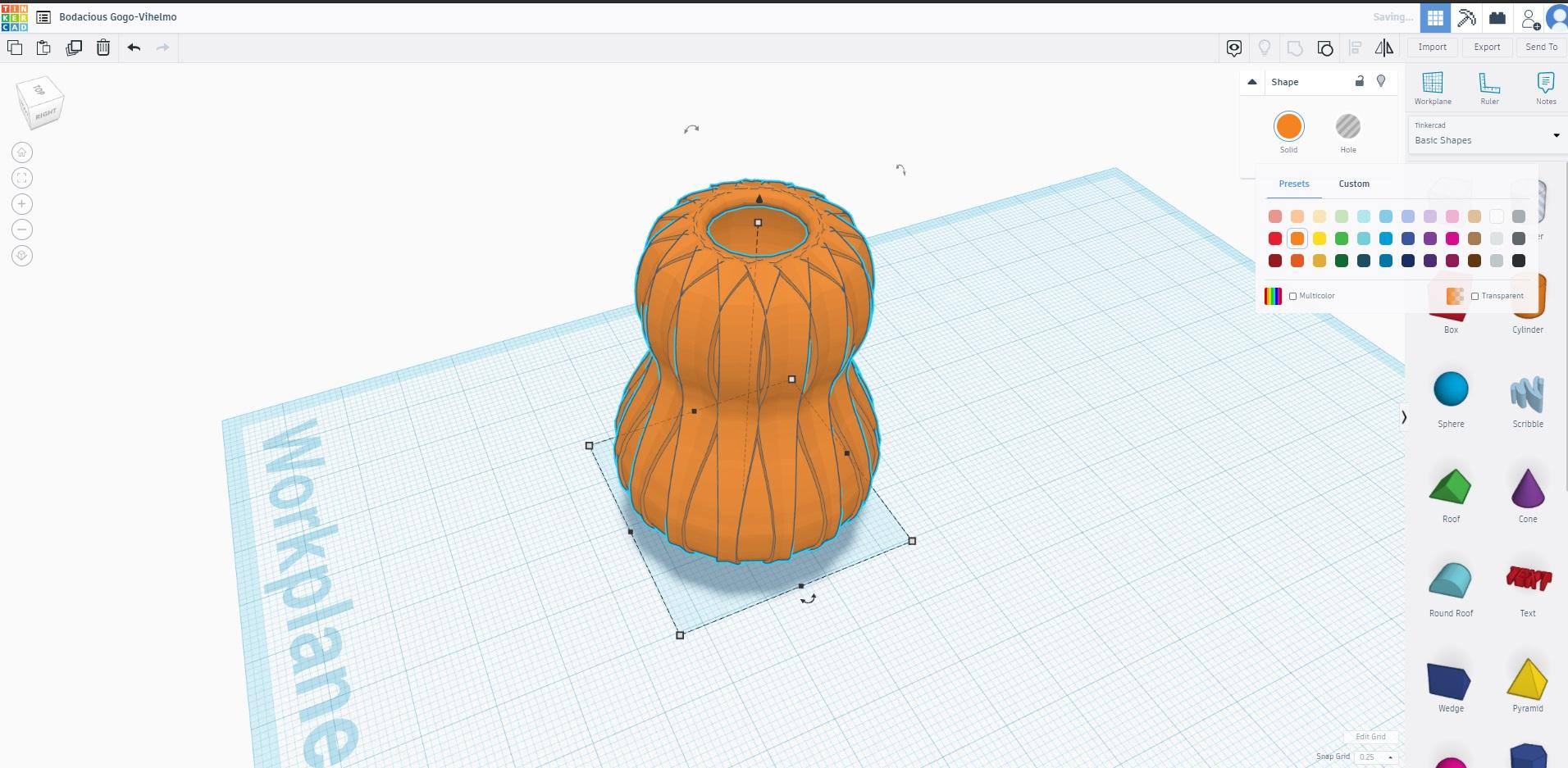Choose the yellow swatch in the middle row

click(1320, 239)
